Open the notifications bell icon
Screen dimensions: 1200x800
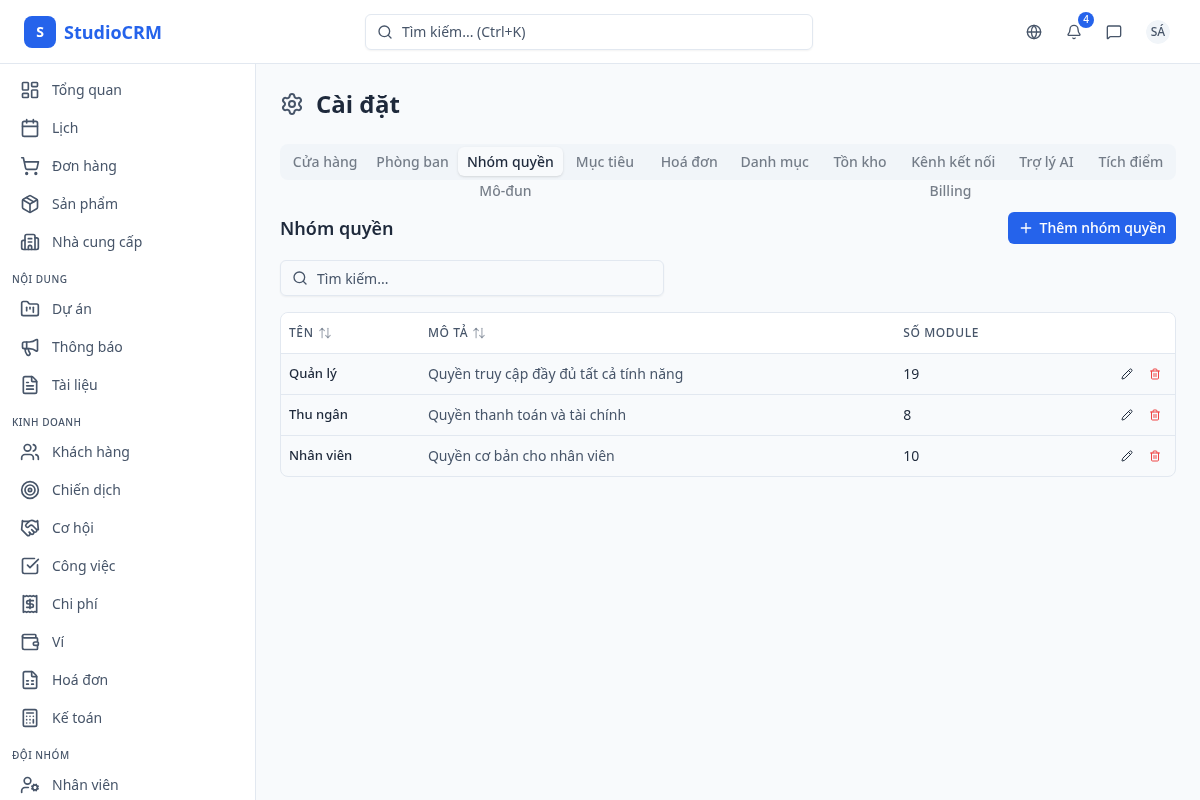coord(1074,32)
